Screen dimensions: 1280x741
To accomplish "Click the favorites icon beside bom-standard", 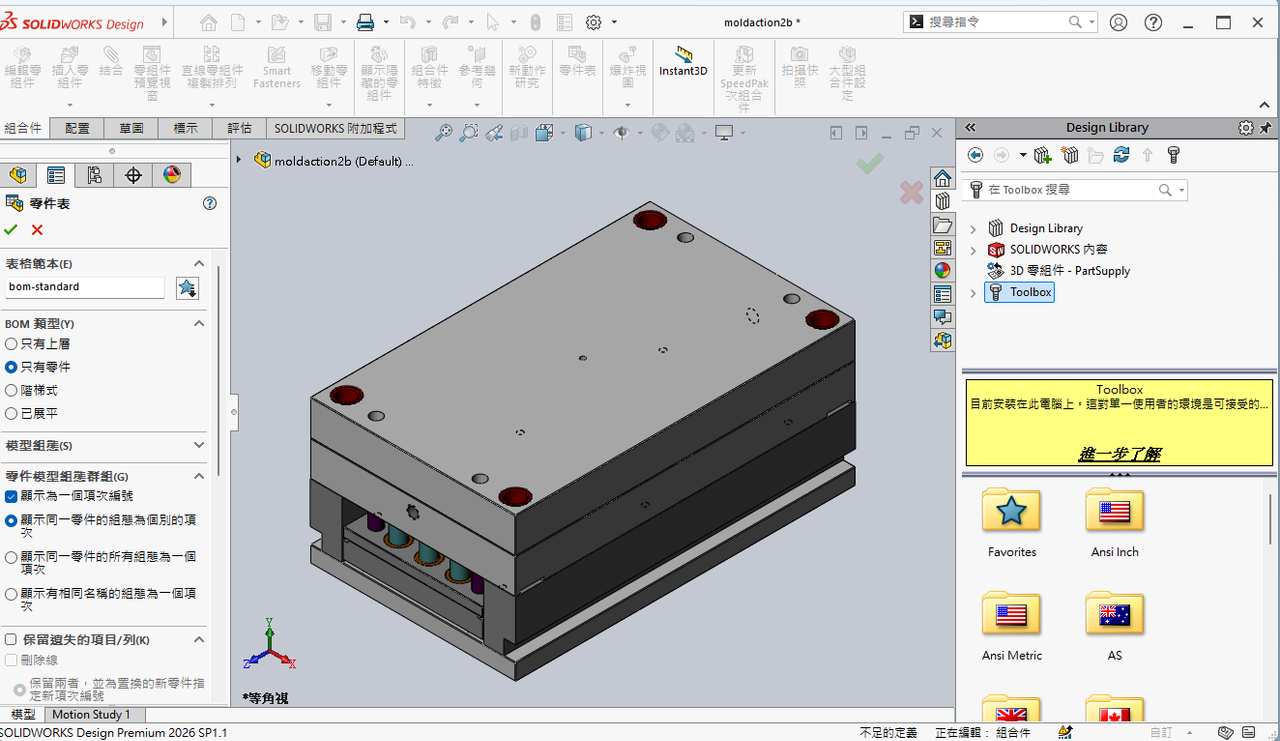I will (x=187, y=288).
